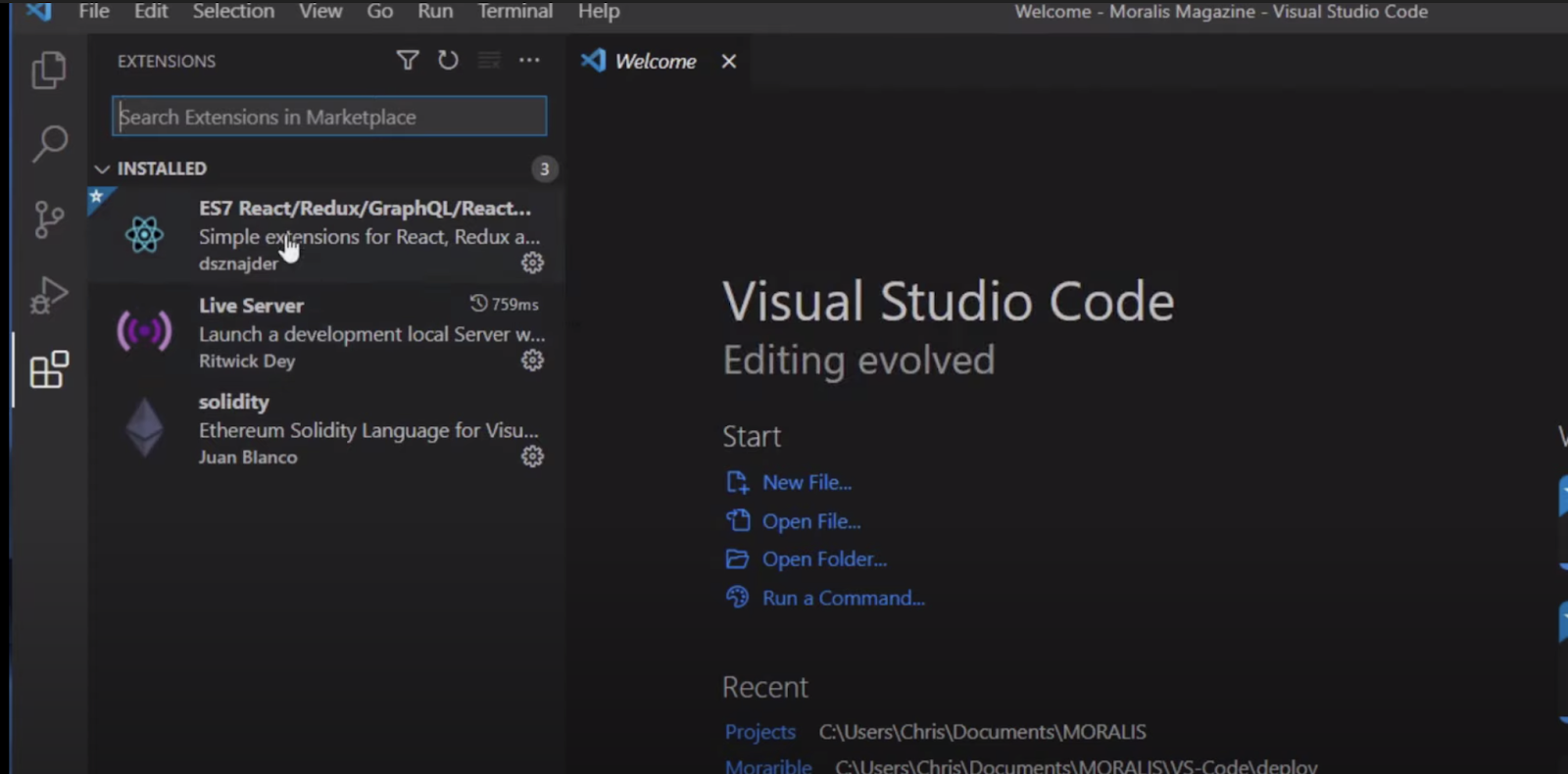Open Views and More Actions ellipsis menu
The image size is (1568, 774).
529,61
